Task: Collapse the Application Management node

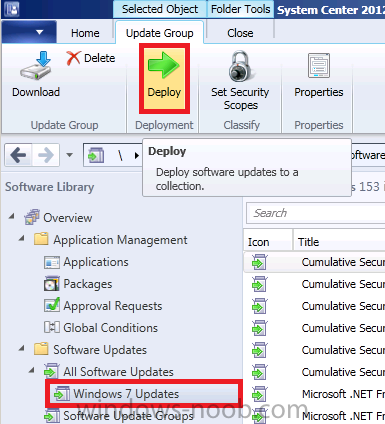Action: point(22,238)
